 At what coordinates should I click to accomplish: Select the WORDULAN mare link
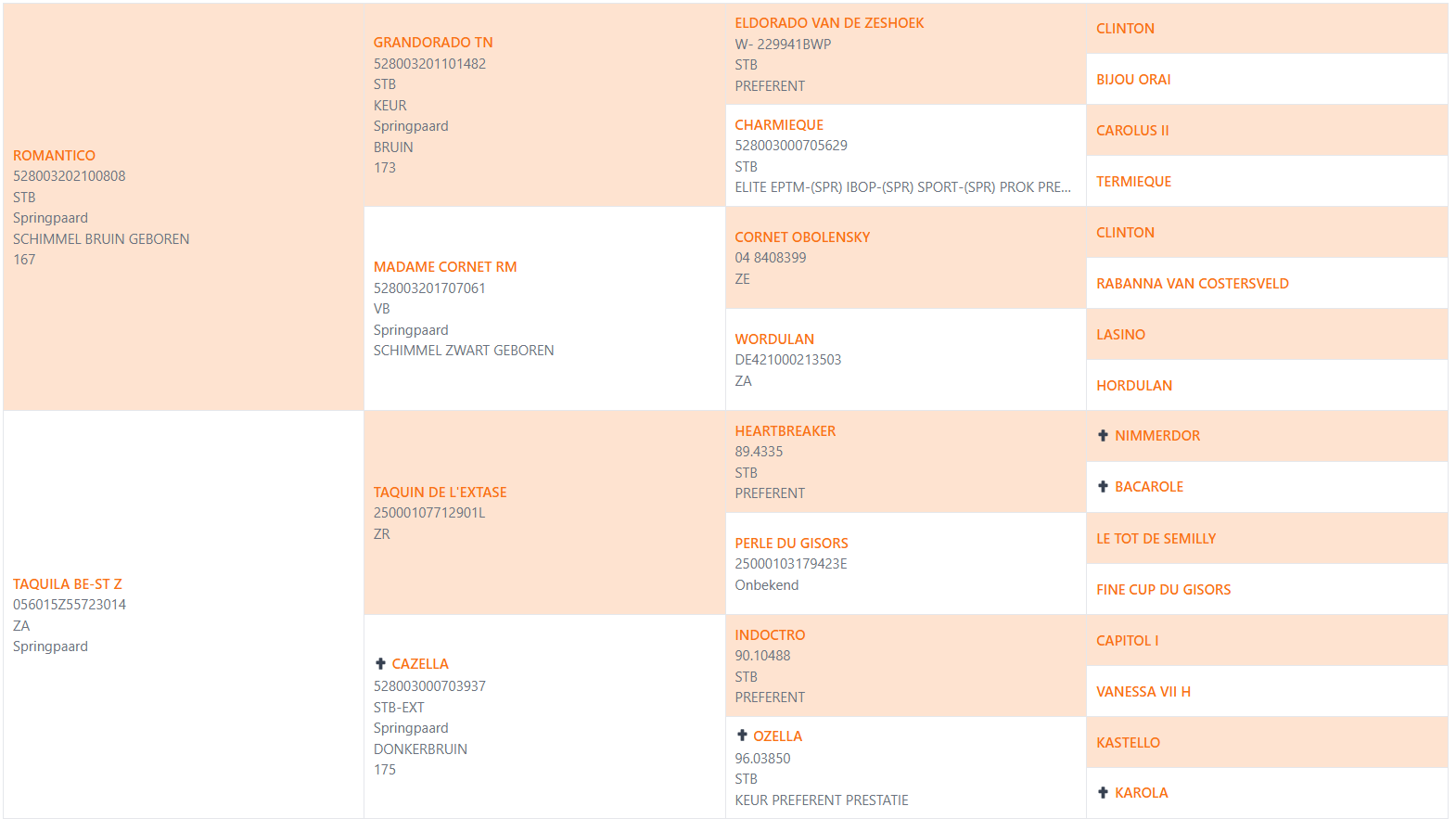click(x=774, y=339)
